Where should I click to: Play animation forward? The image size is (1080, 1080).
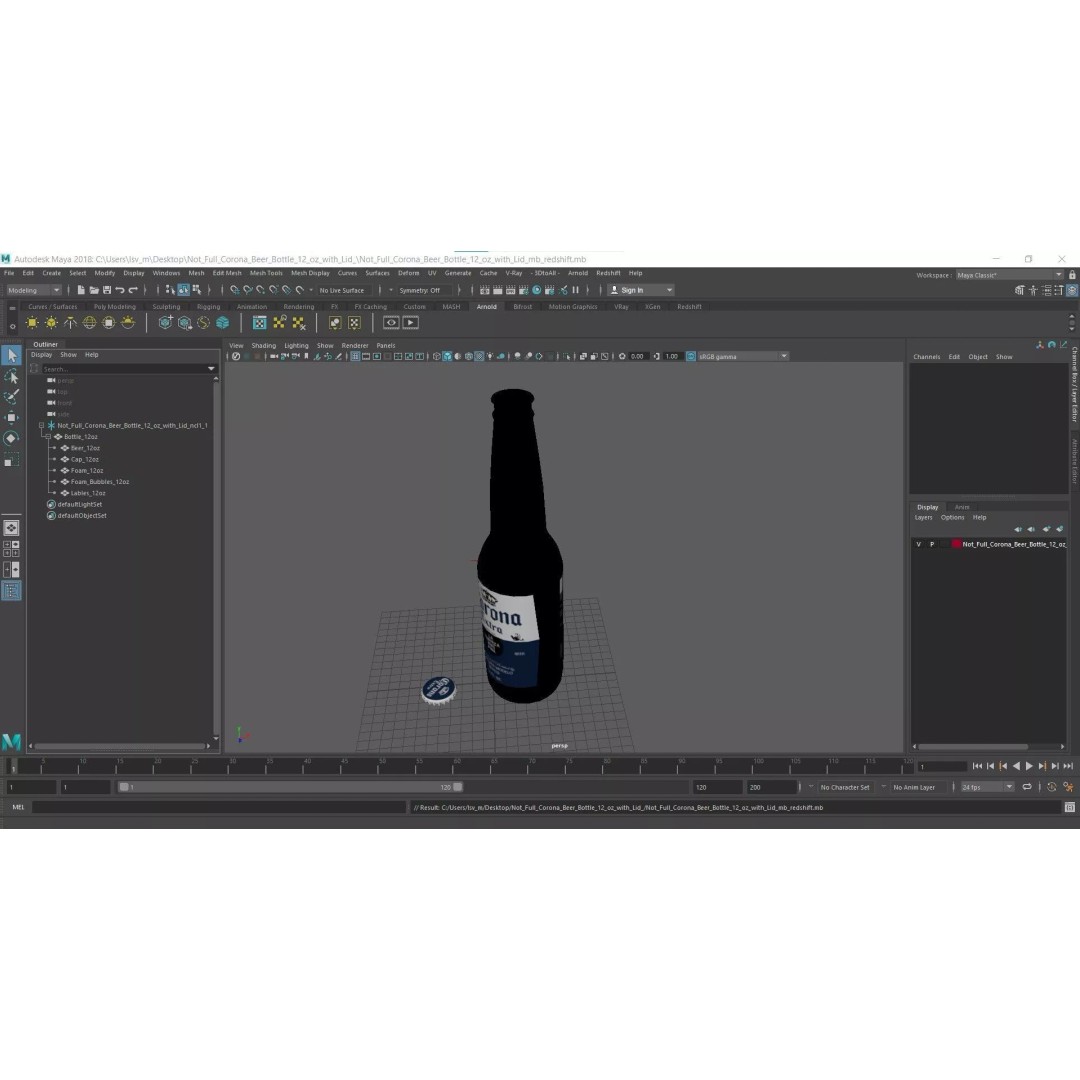(x=1029, y=766)
